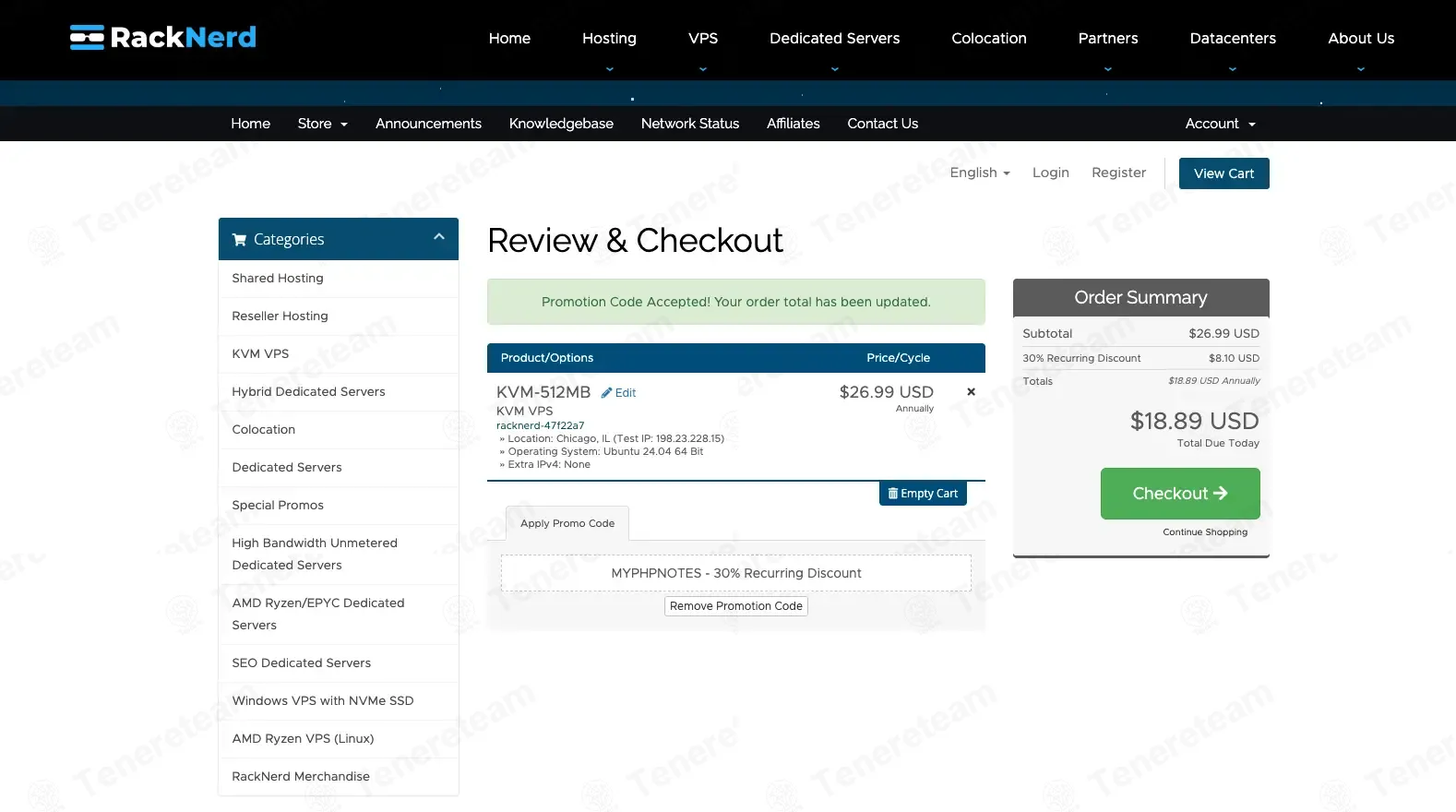Open the Datacenters dropdown

click(1233, 38)
